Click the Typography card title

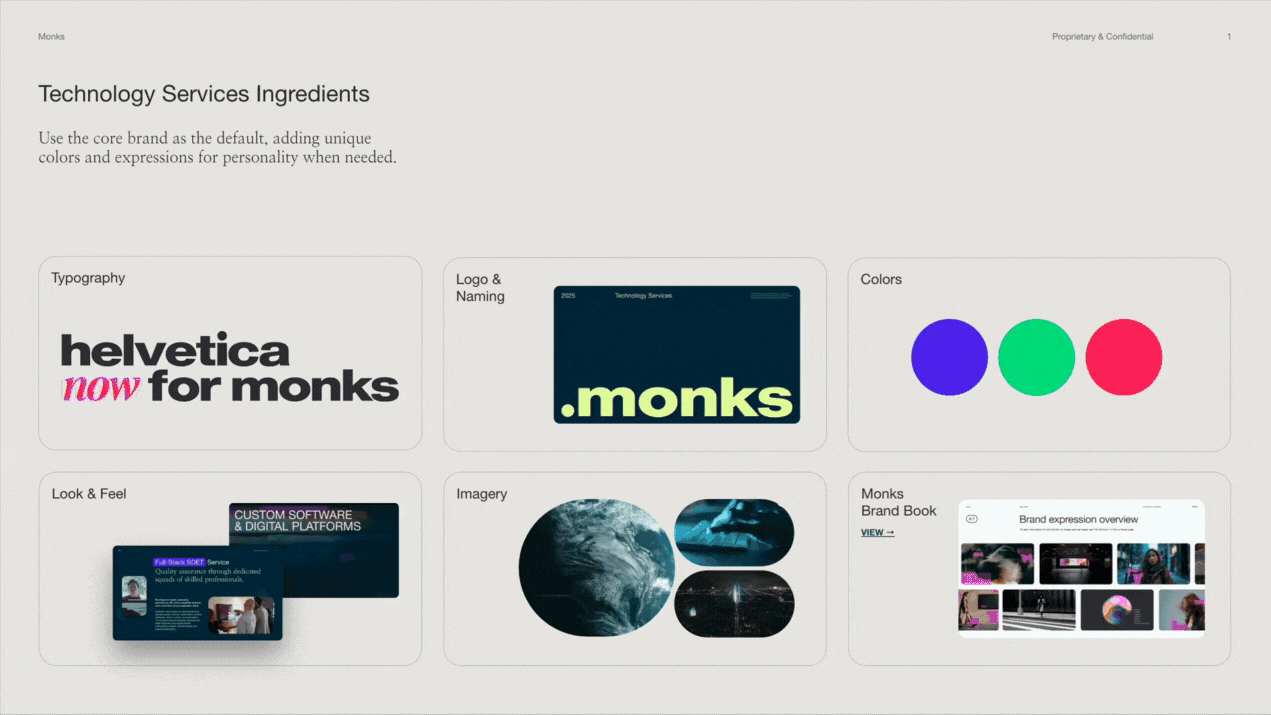point(88,278)
